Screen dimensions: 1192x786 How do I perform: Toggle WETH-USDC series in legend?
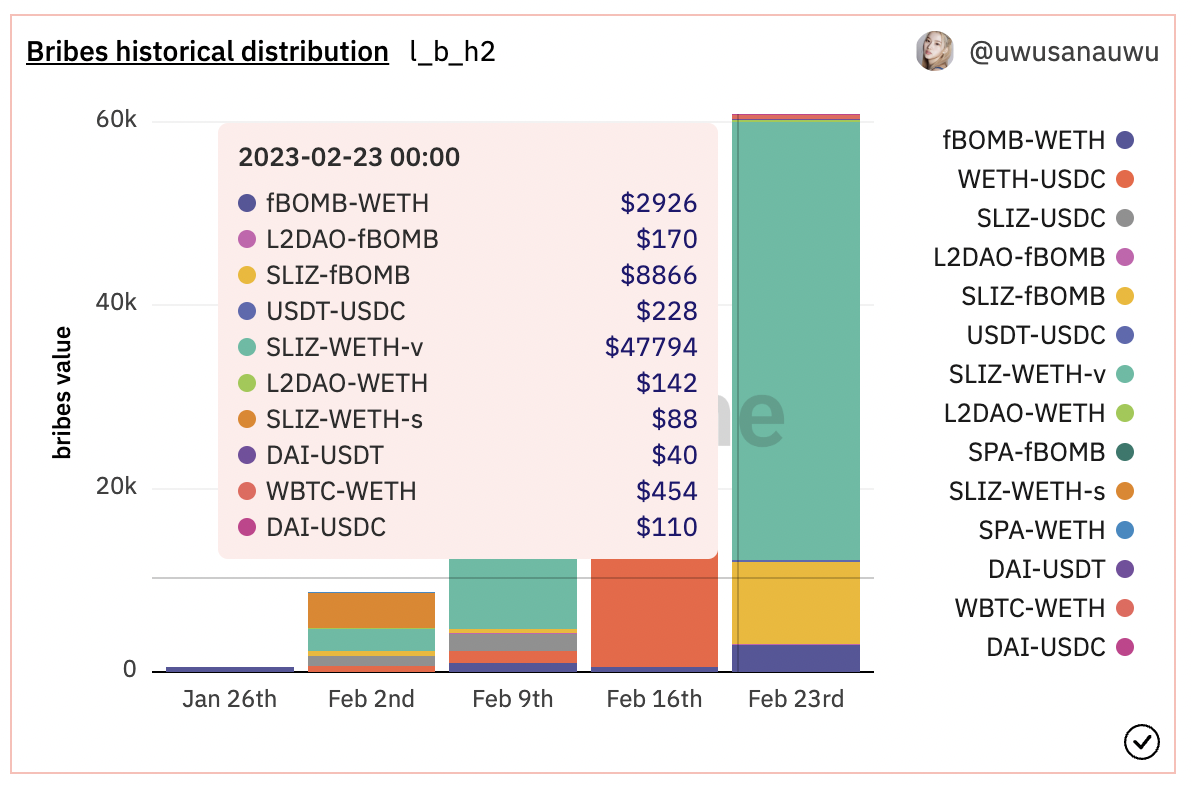(x=1045, y=180)
